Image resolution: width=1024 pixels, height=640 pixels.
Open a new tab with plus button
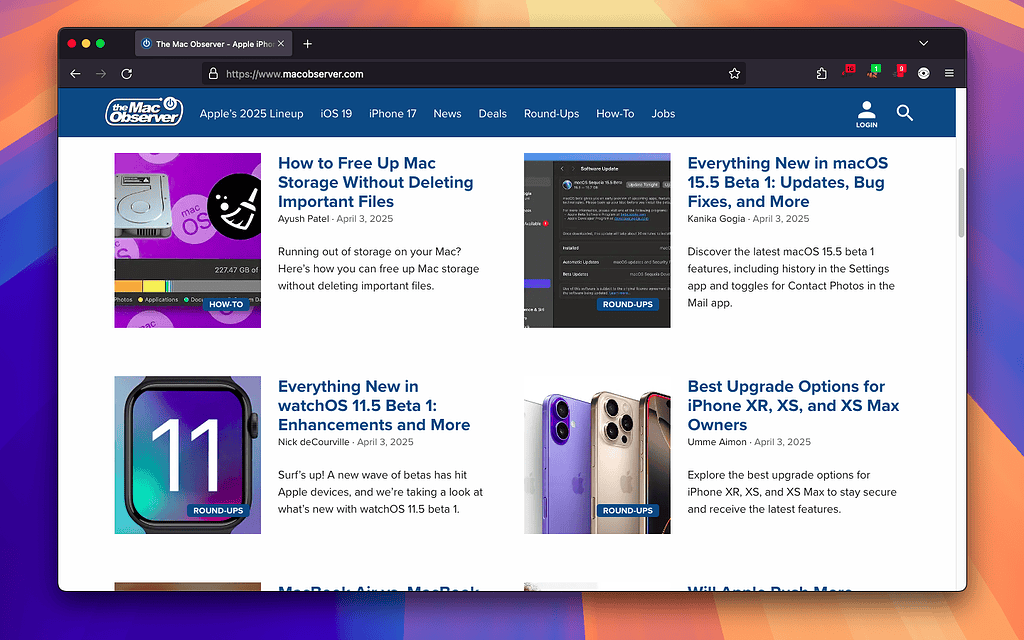307,44
